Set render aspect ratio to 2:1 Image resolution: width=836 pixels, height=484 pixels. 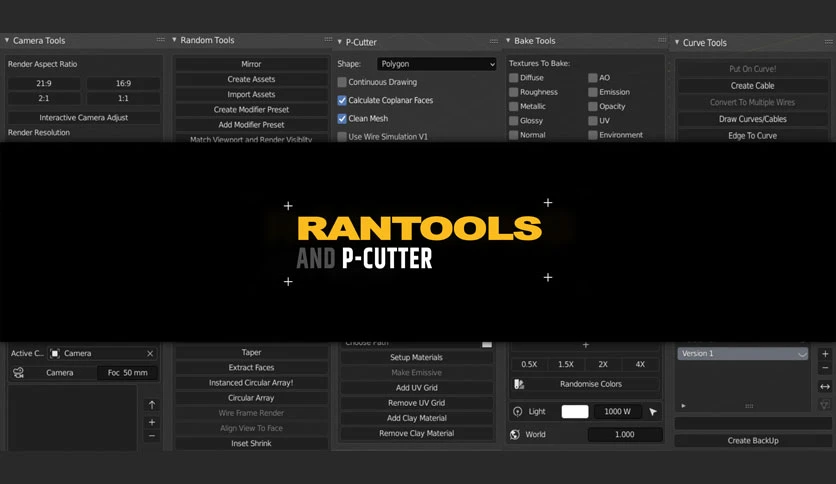point(44,99)
